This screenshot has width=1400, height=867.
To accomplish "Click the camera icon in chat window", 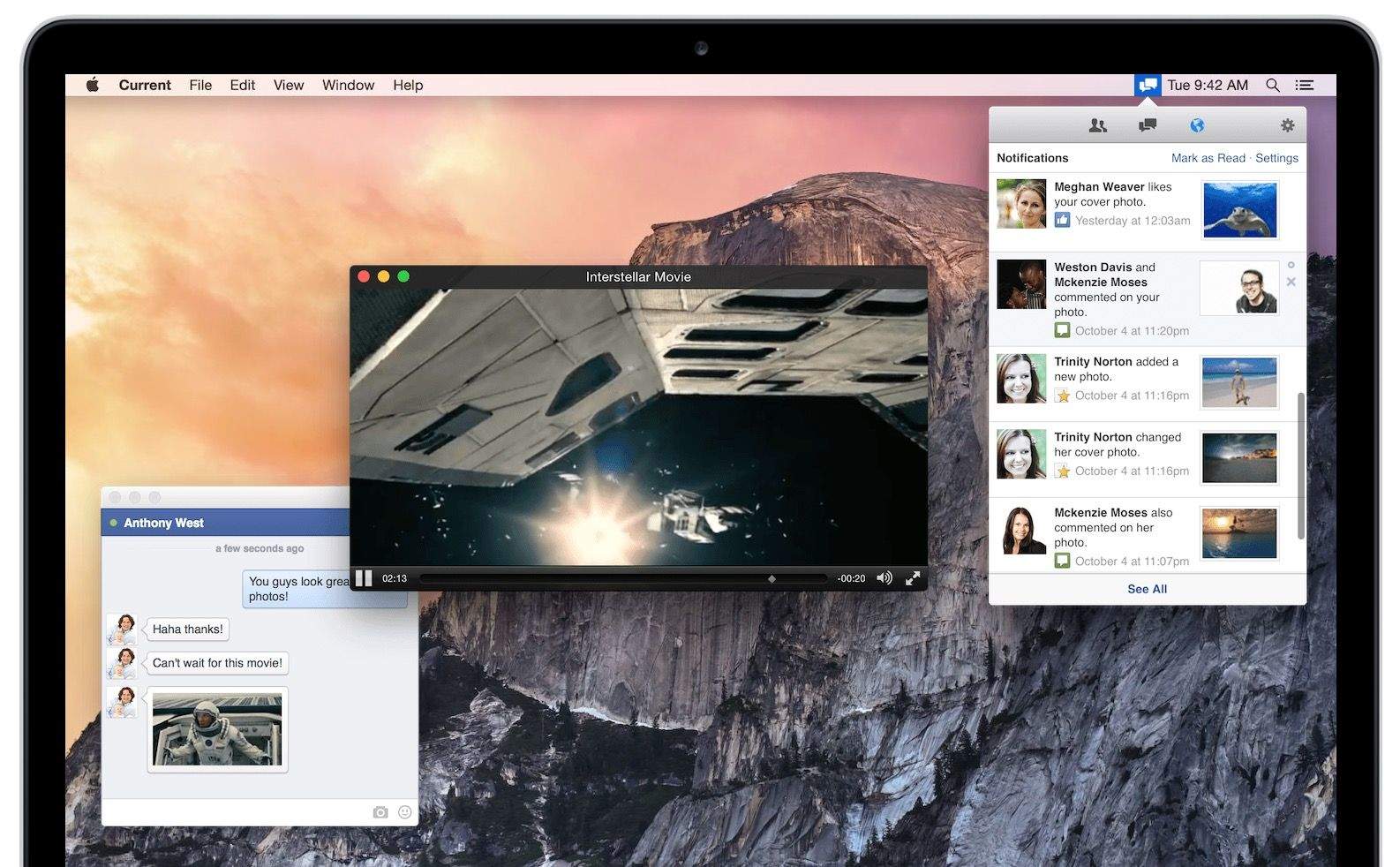I will (x=380, y=812).
